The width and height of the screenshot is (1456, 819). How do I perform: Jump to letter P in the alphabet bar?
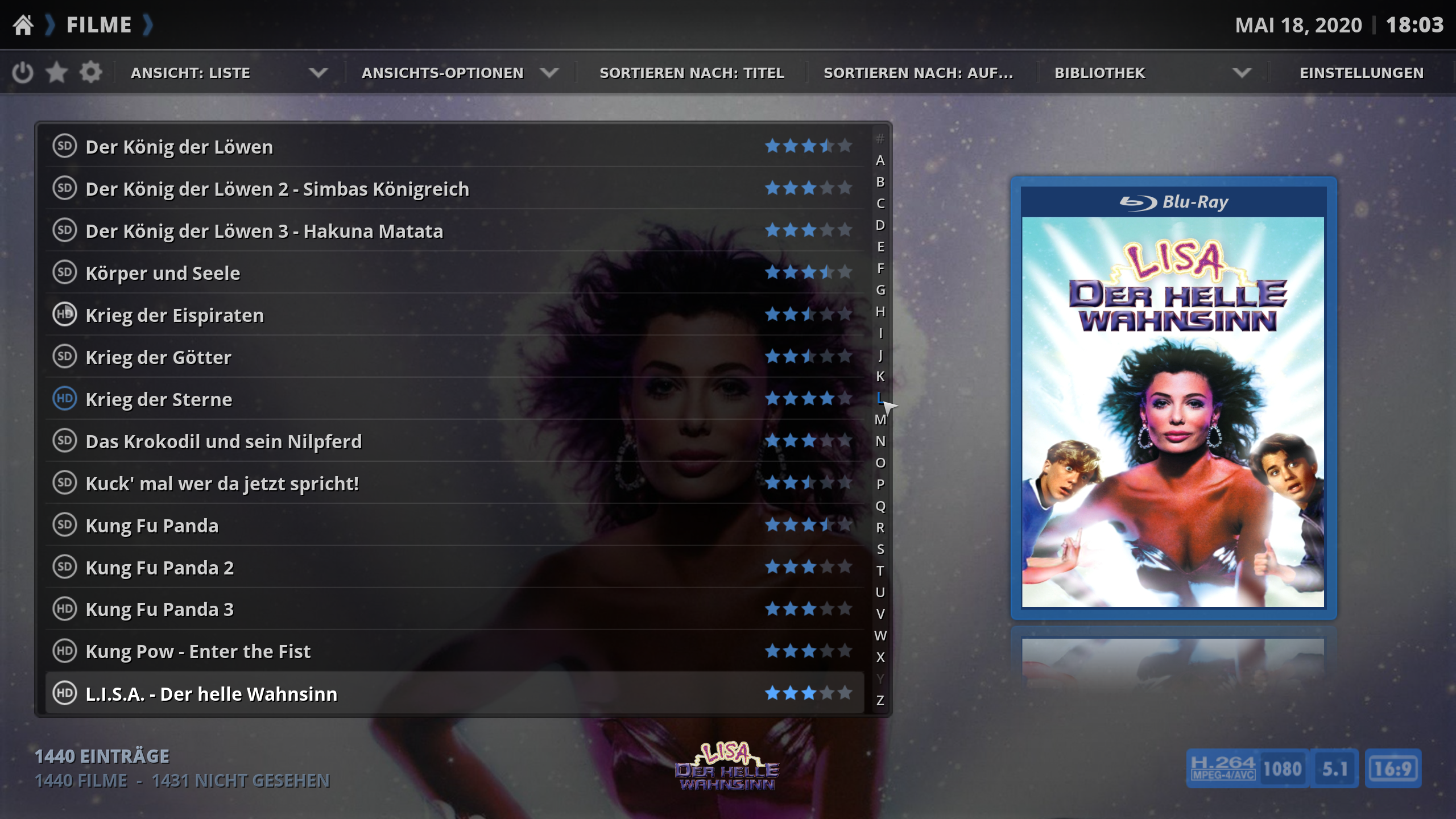click(880, 485)
